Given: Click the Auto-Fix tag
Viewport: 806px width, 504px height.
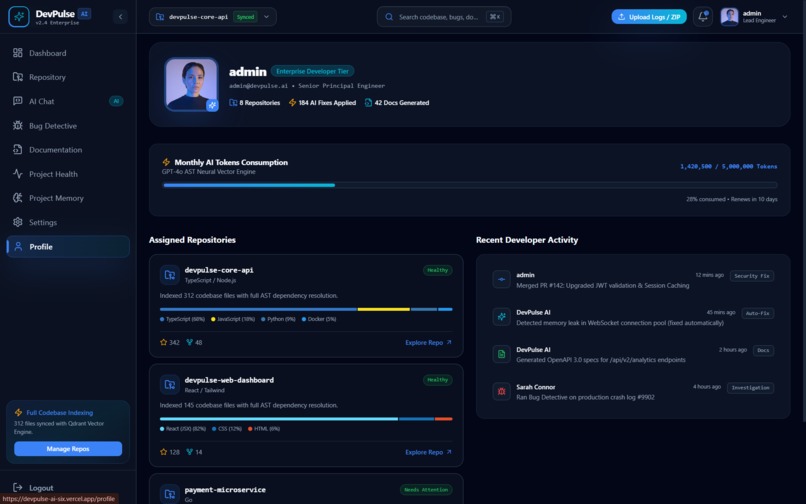Looking at the screenshot, I should coord(758,313).
